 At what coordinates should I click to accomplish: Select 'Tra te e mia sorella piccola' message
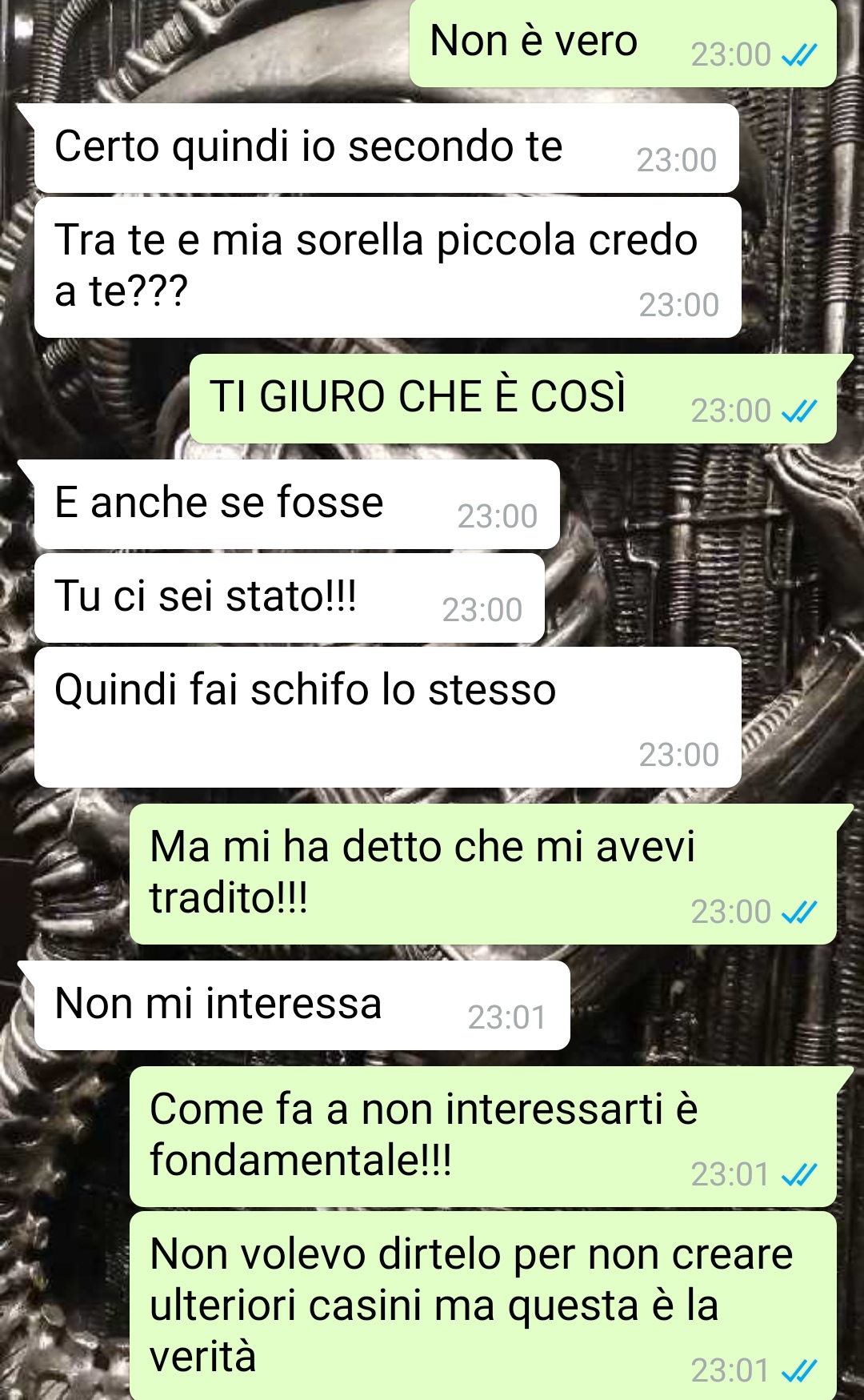387,267
